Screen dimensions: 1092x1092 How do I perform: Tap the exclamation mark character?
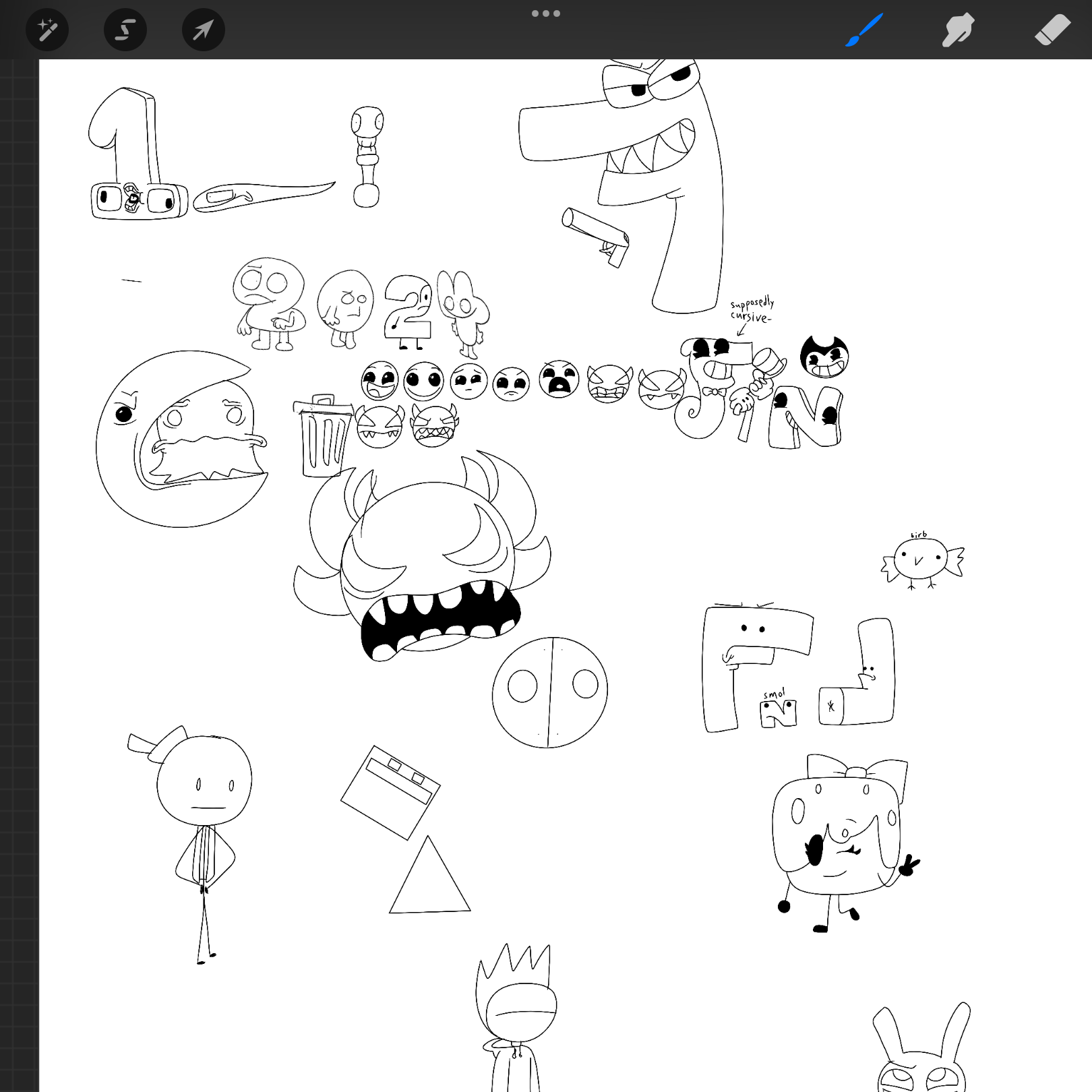tap(367, 156)
